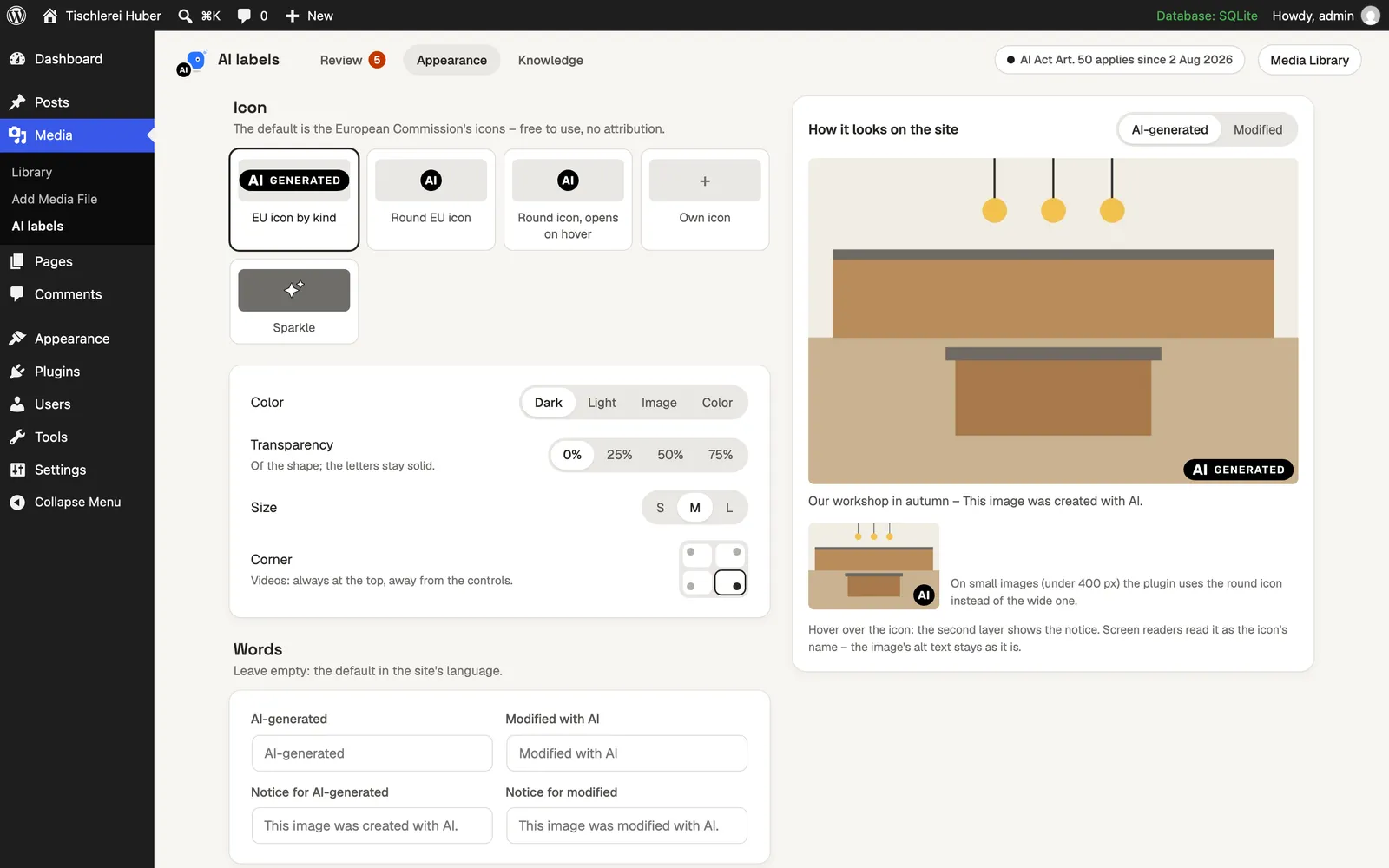Viewport: 1389px width, 868px height.
Task: Add your Own icon
Action: click(705, 200)
